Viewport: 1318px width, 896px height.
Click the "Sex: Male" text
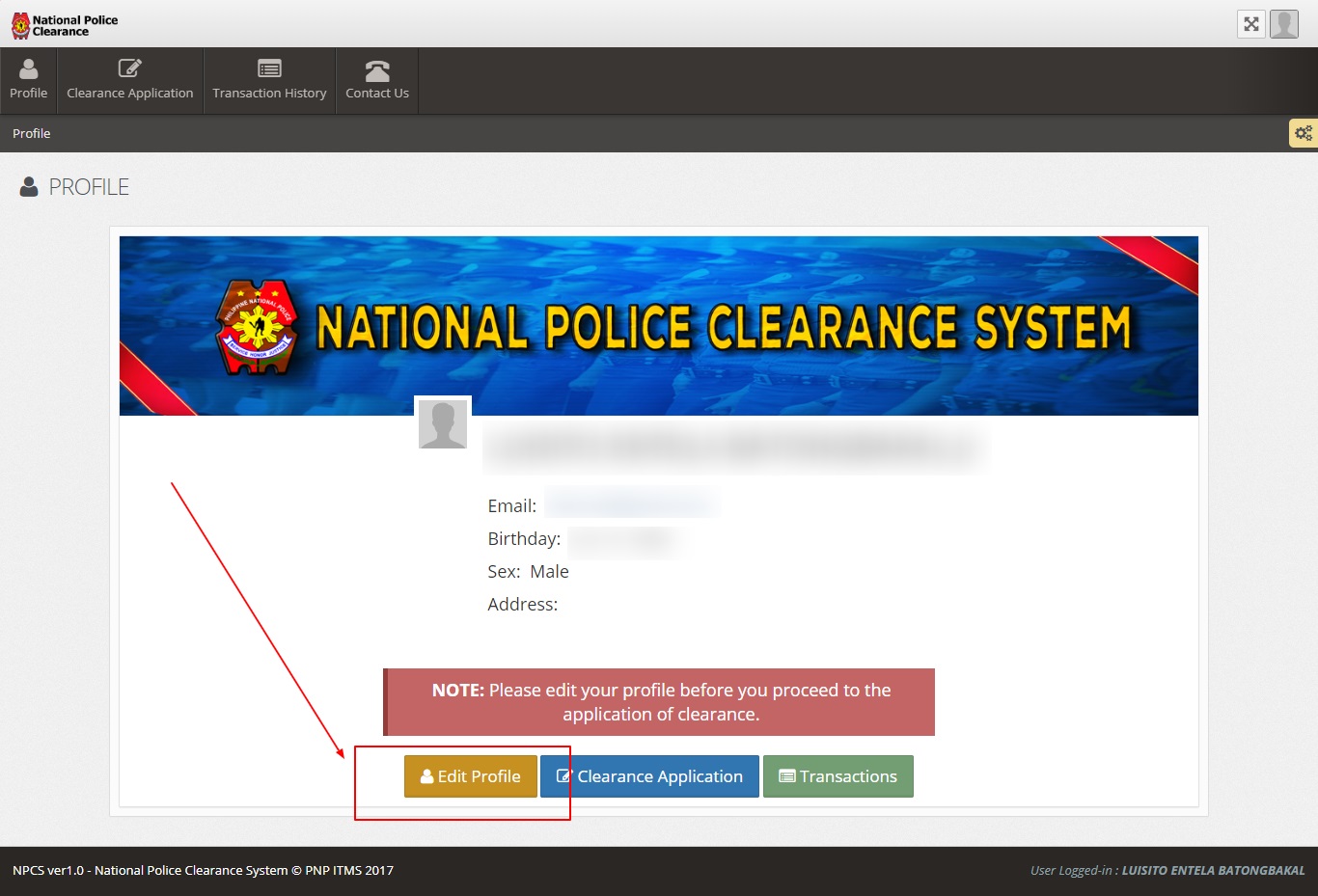[528, 571]
